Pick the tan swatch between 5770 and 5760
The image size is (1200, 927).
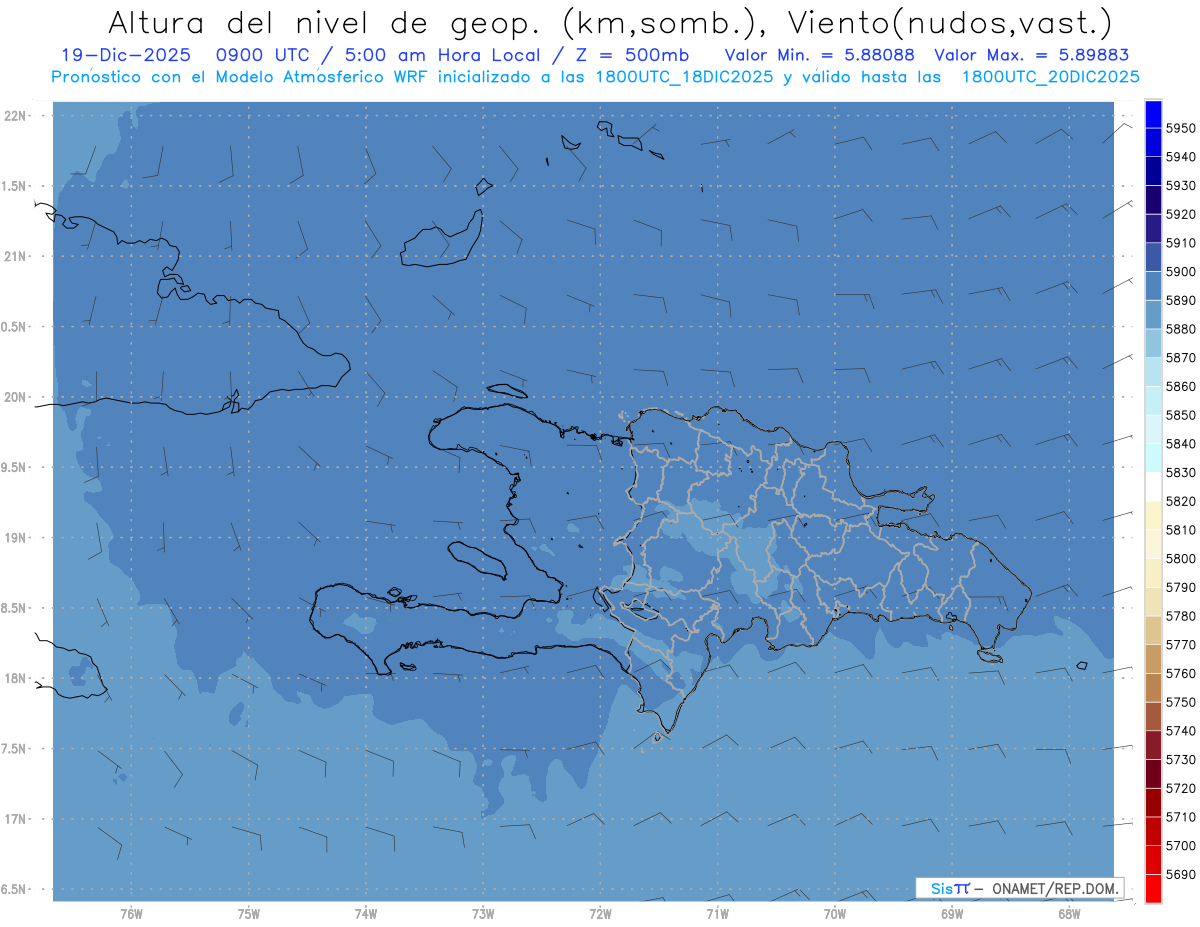tap(1153, 659)
